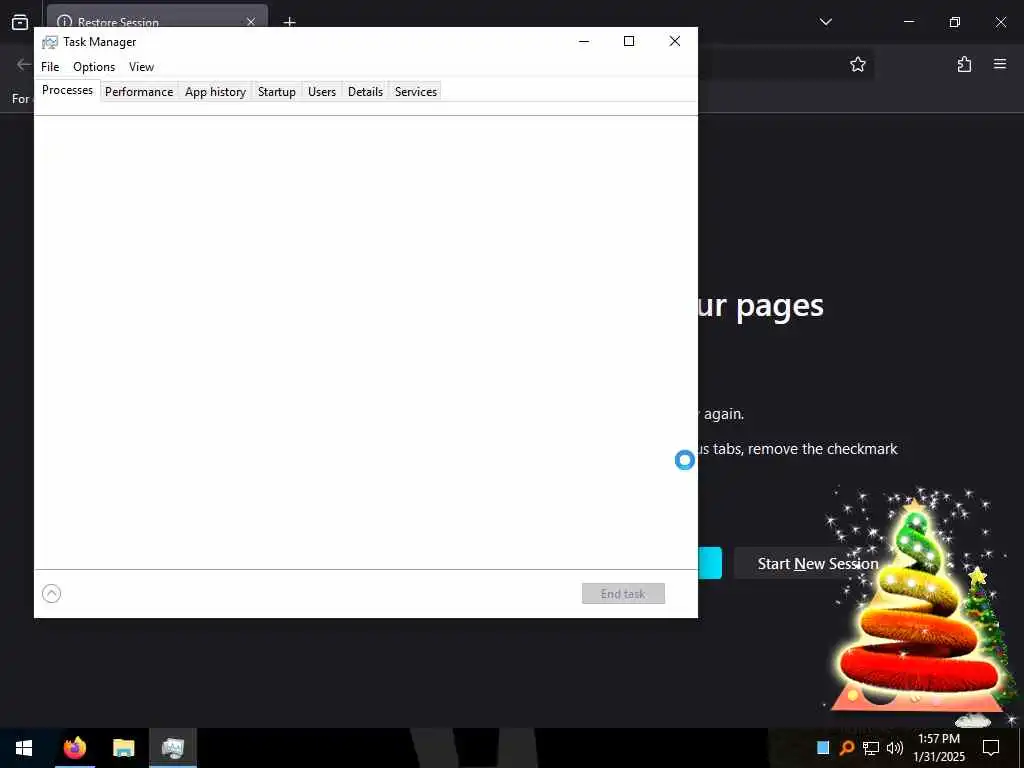Click the Firefox taskbar icon
The height and width of the screenshot is (768, 1024).
tap(74, 748)
